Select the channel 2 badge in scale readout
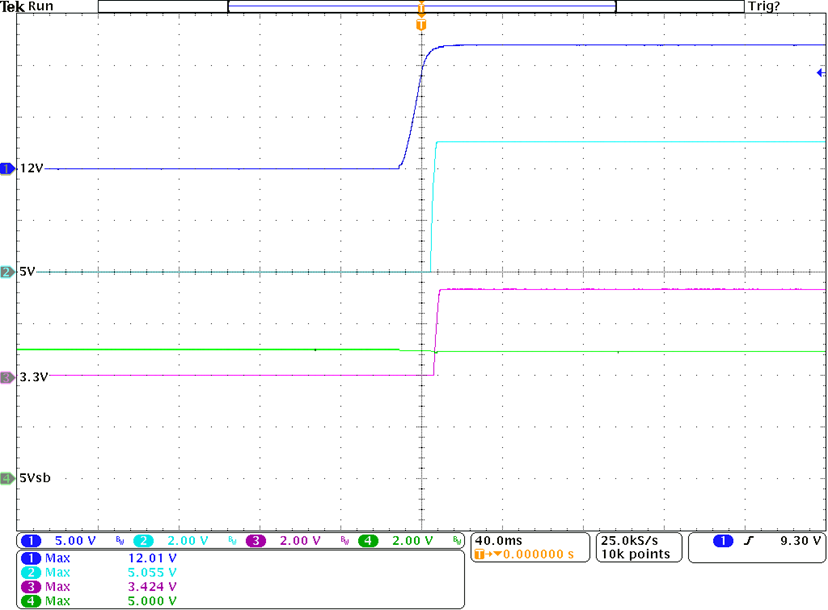This screenshot has width=828, height=610. (x=143, y=541)
